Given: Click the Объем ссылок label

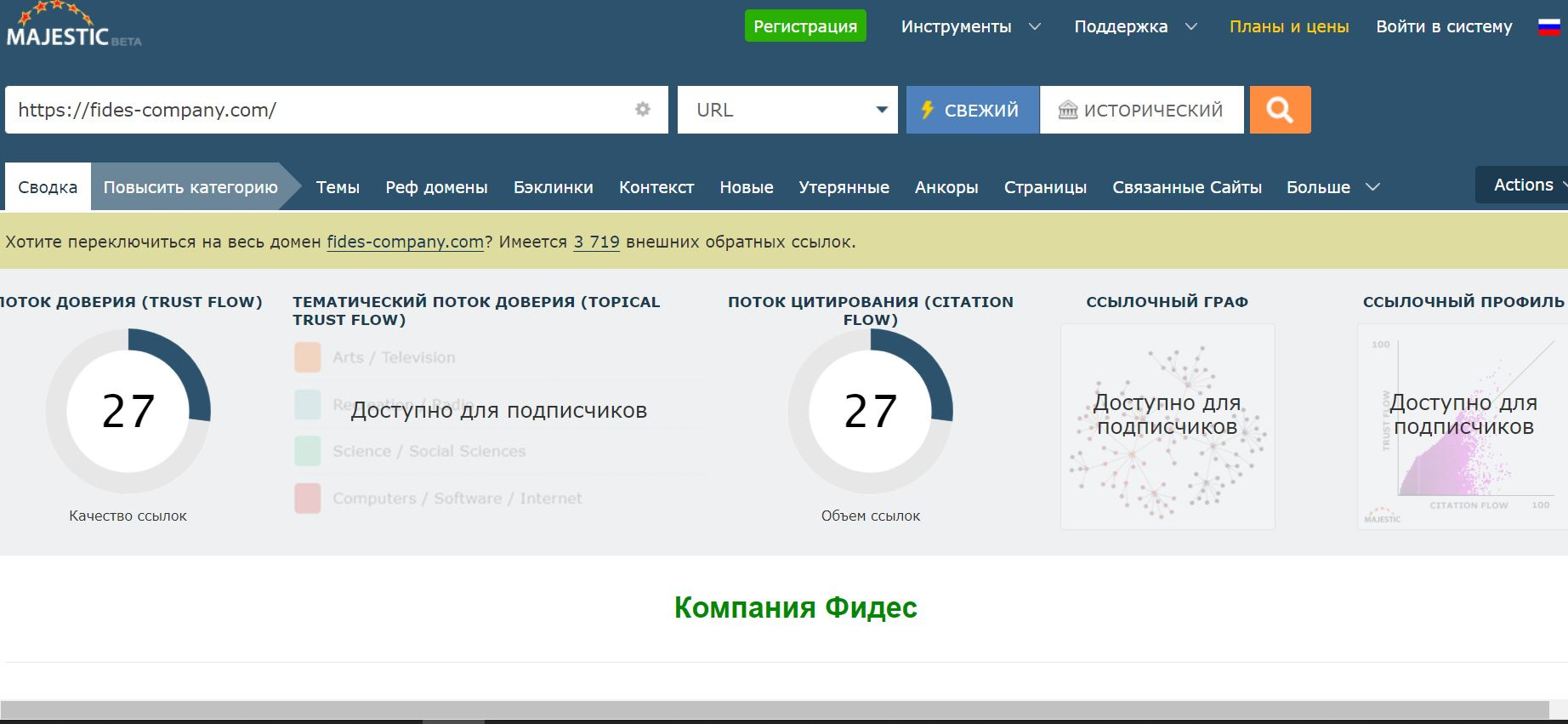Looking at the screenshot, I should (871, 516).
